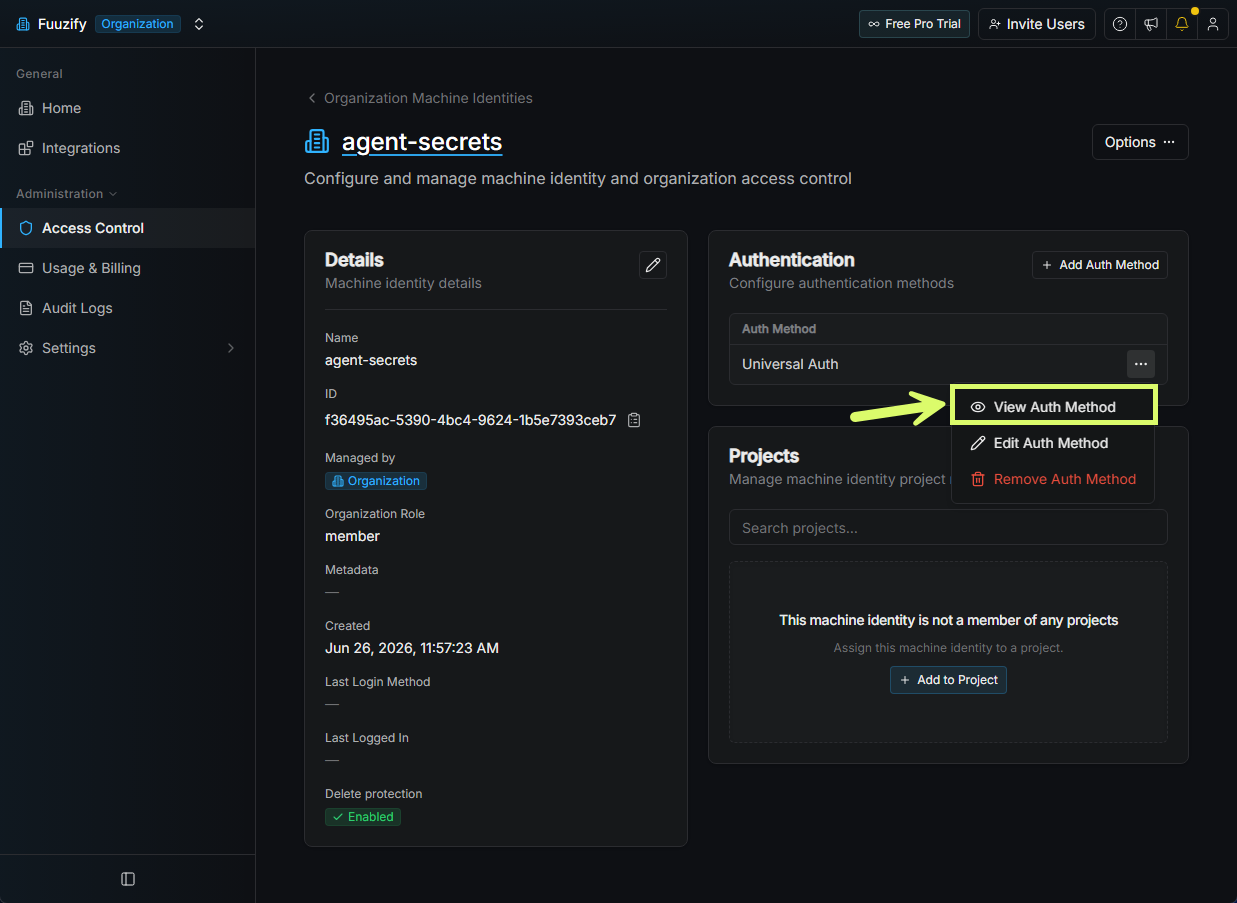Click the Search projects input field
Image resolution: width=1237 pixels, height=903 pixels.
click(948, 527)
